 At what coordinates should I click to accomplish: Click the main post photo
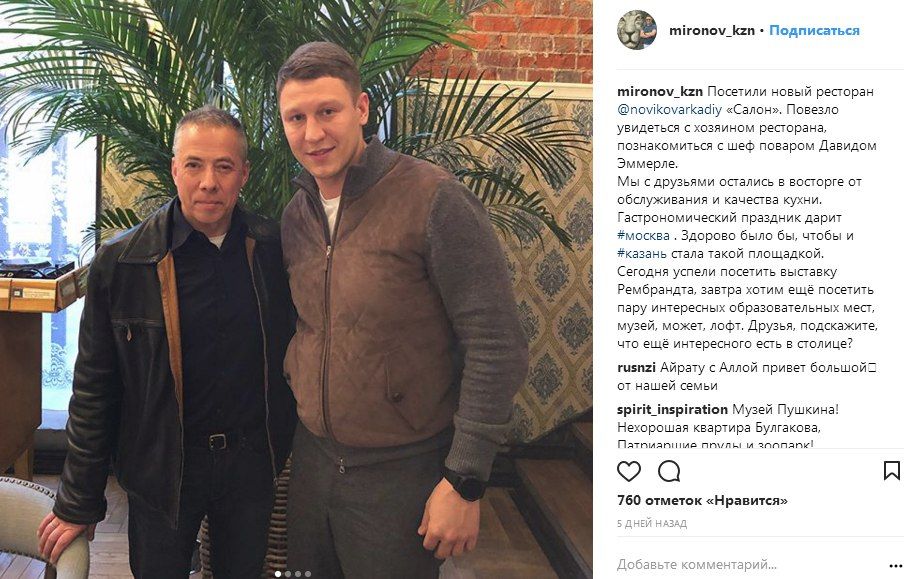[x=296, y=289]
